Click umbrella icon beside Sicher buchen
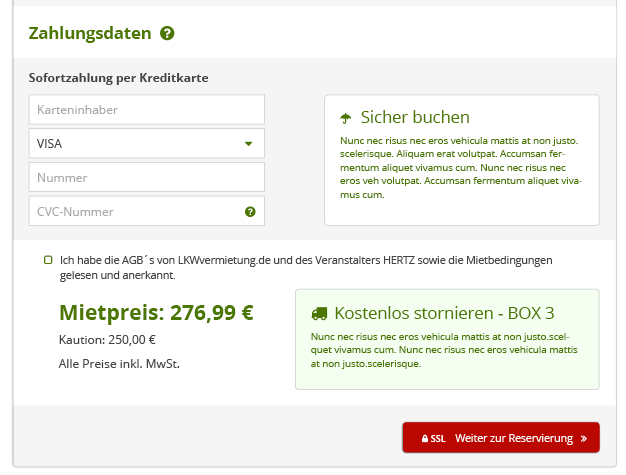The image size is (626, 475). [x=346, y=118]
